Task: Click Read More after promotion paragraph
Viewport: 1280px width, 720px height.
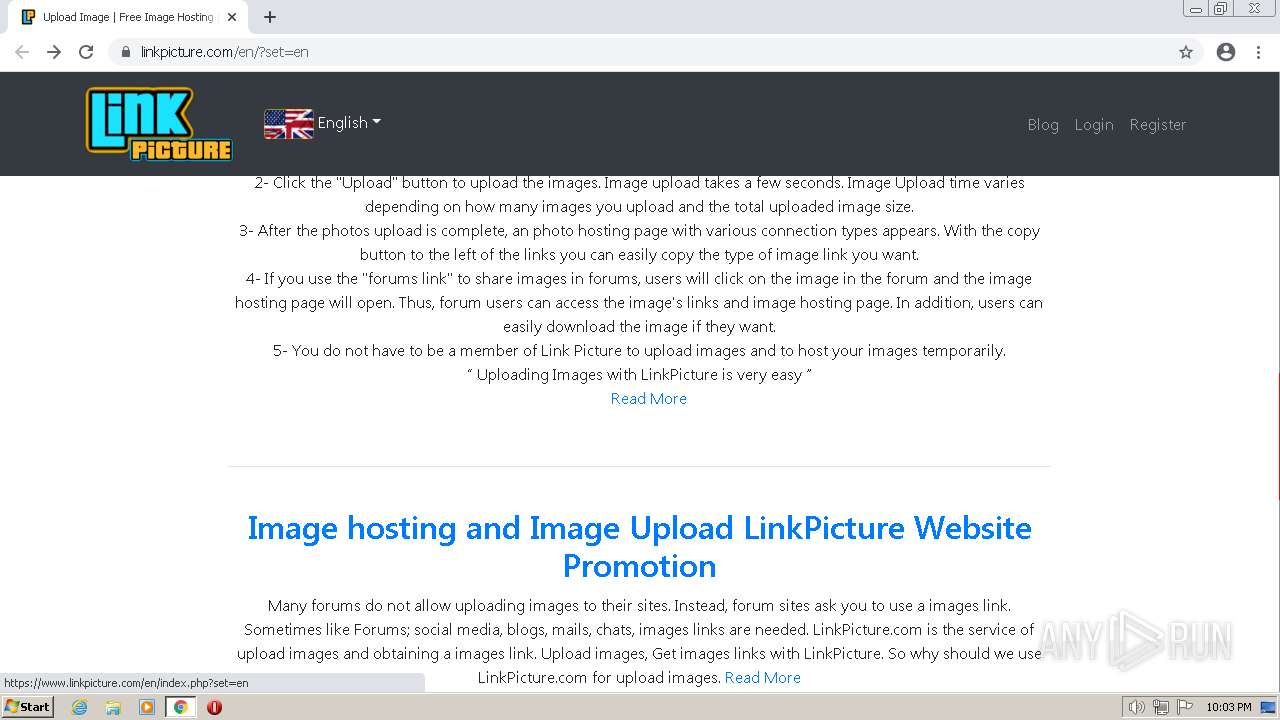Action: 762,677
